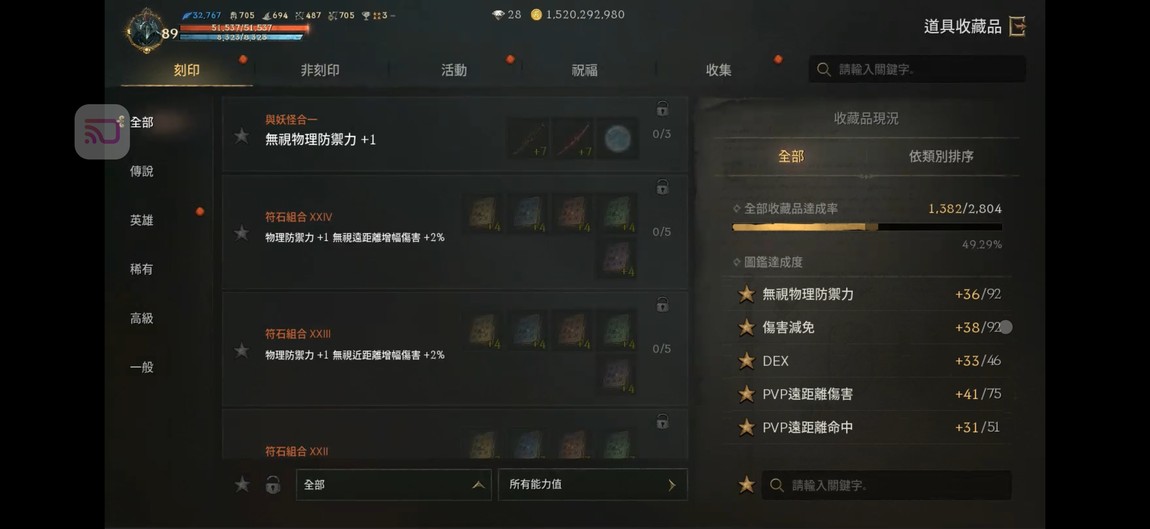Image resolution: width=1150 pixels, height=529 pixels.
Task: Switch to the 非刻印 tab
Action: pos(320,70)
